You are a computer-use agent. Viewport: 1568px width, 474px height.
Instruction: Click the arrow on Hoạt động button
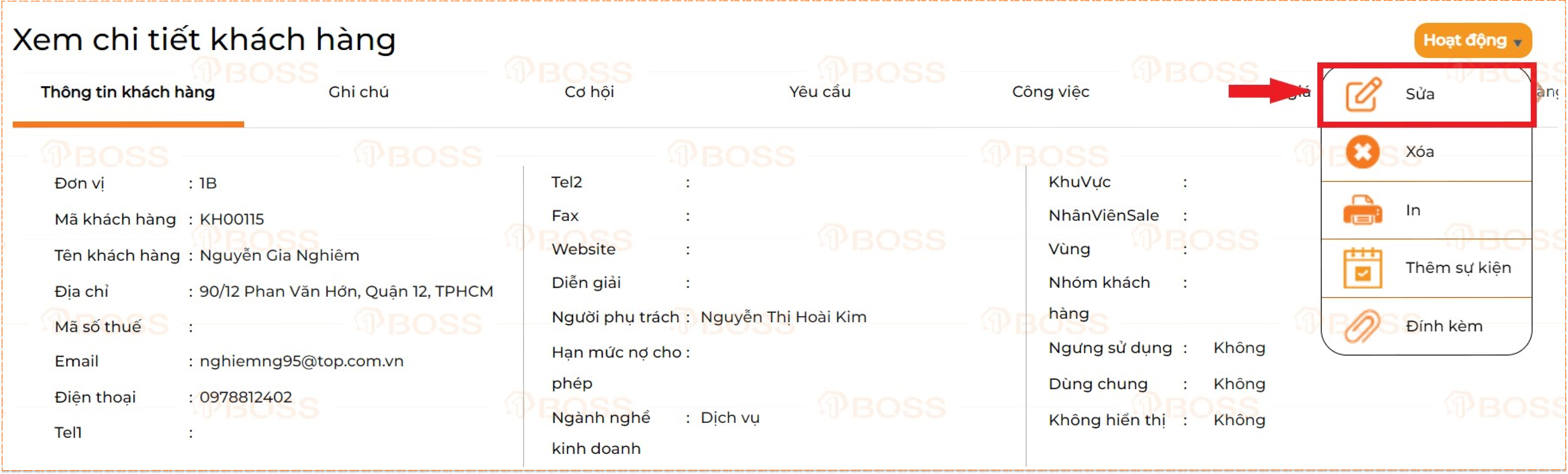[1518, 43]
